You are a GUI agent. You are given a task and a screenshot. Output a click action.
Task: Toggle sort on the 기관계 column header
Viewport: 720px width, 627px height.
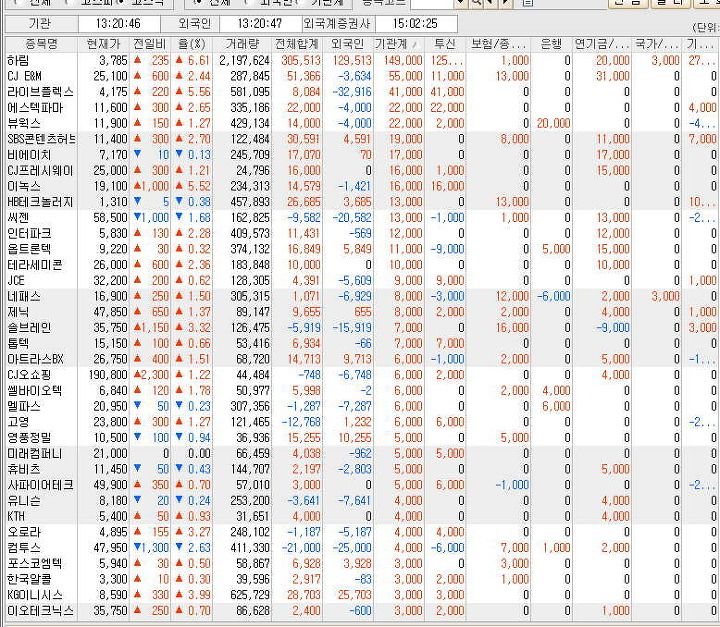(x=399, y=44)
